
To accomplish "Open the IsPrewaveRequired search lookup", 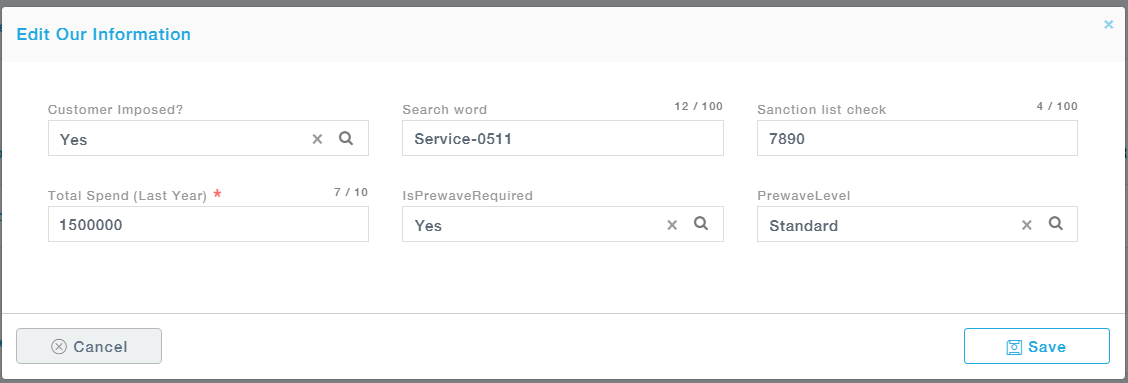I will 701,223.
